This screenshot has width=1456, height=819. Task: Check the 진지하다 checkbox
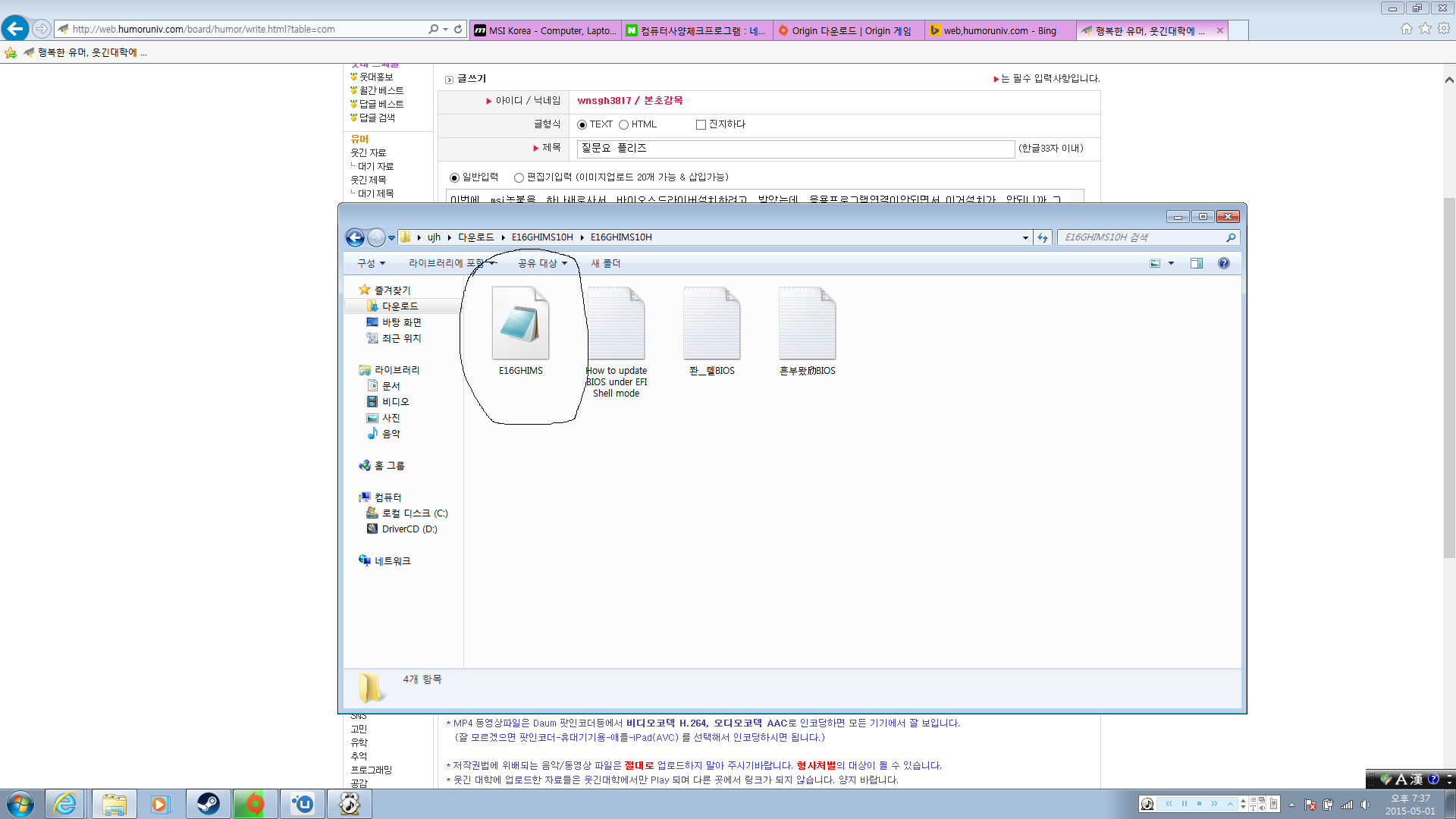coord(701,125)
